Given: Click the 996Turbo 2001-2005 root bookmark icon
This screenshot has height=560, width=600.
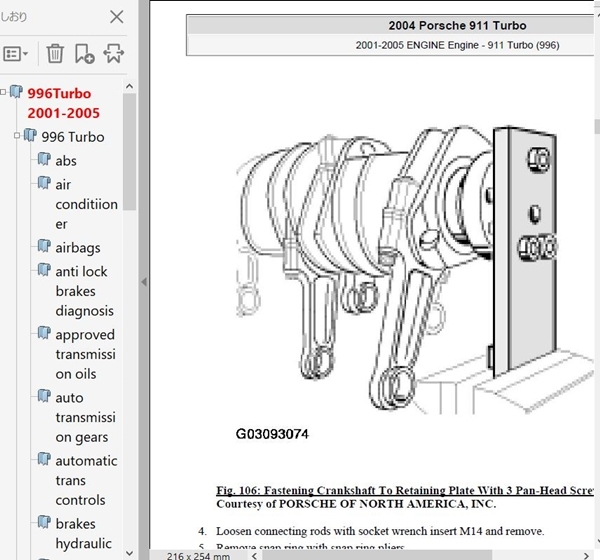Looking at the screenshot, I should pos(16,92).
